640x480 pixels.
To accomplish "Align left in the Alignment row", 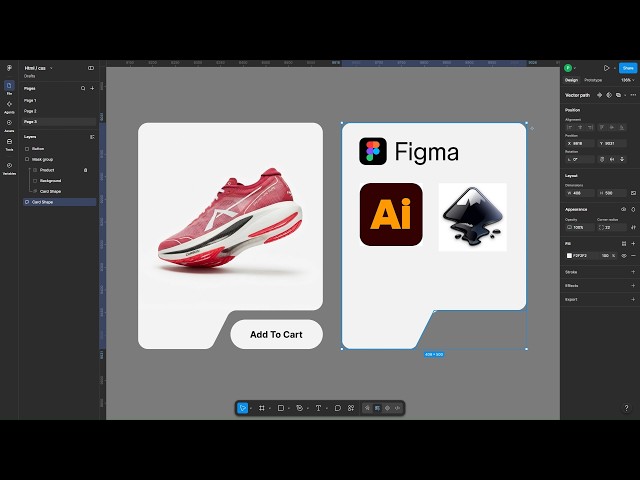I will pos(570,127).
